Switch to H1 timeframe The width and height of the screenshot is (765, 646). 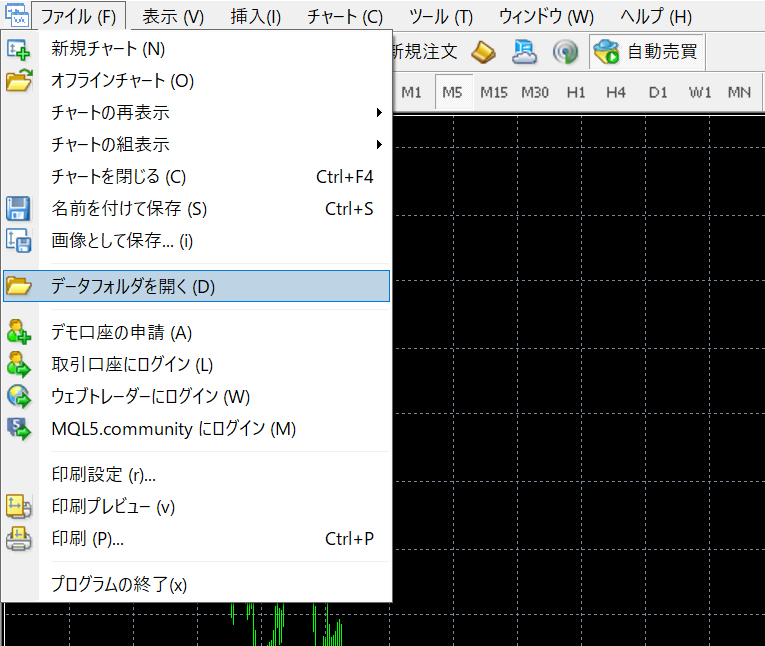pyautogui.click(x=576, y=92)
